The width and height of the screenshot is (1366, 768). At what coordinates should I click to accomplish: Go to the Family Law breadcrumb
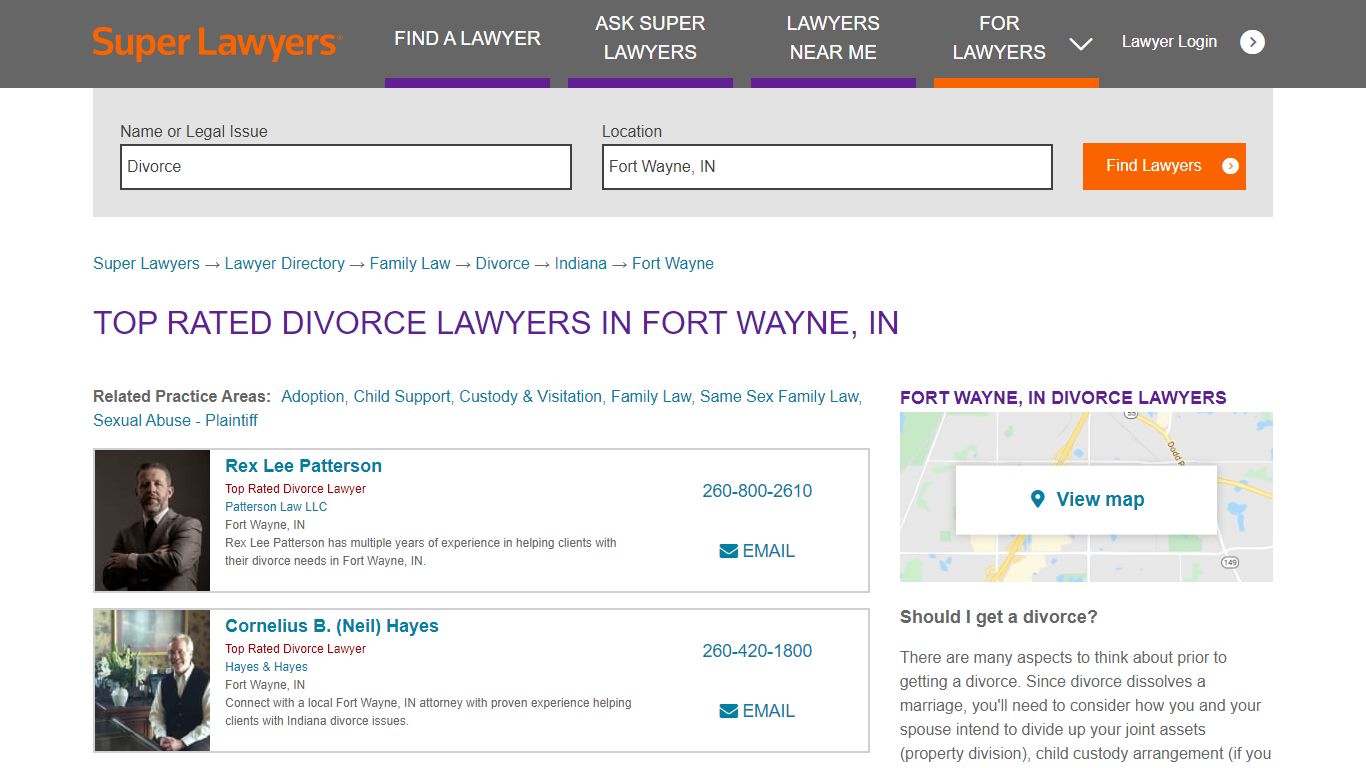pos(410,264)
